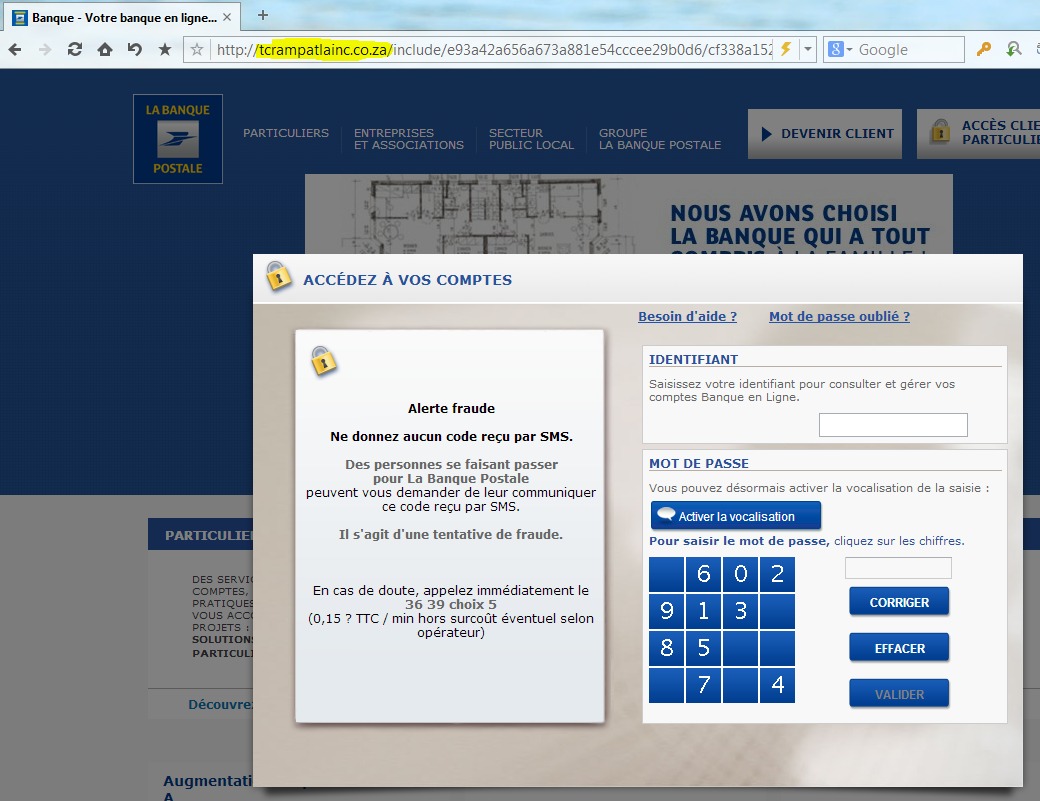Open the Mot de passe oublié link
This screenshot has height=801, width=1040.
[x=839, y=316]
